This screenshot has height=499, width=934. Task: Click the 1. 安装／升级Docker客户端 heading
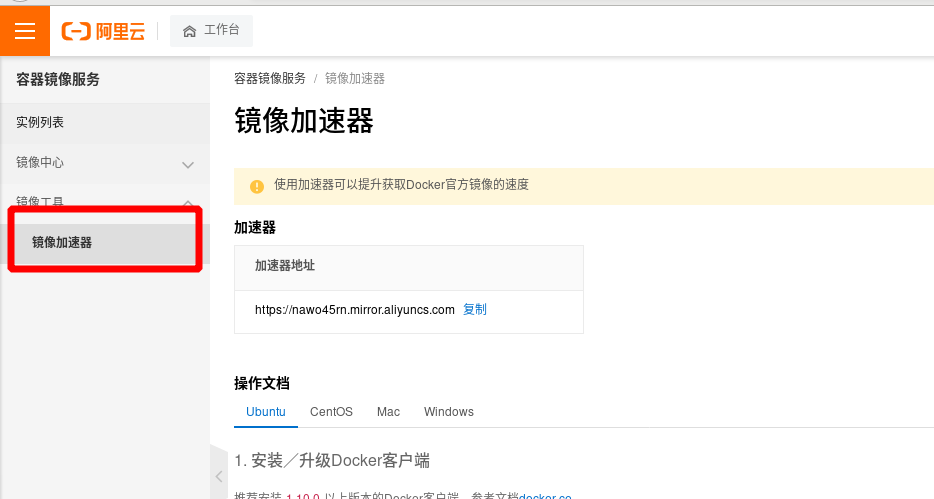332,460
